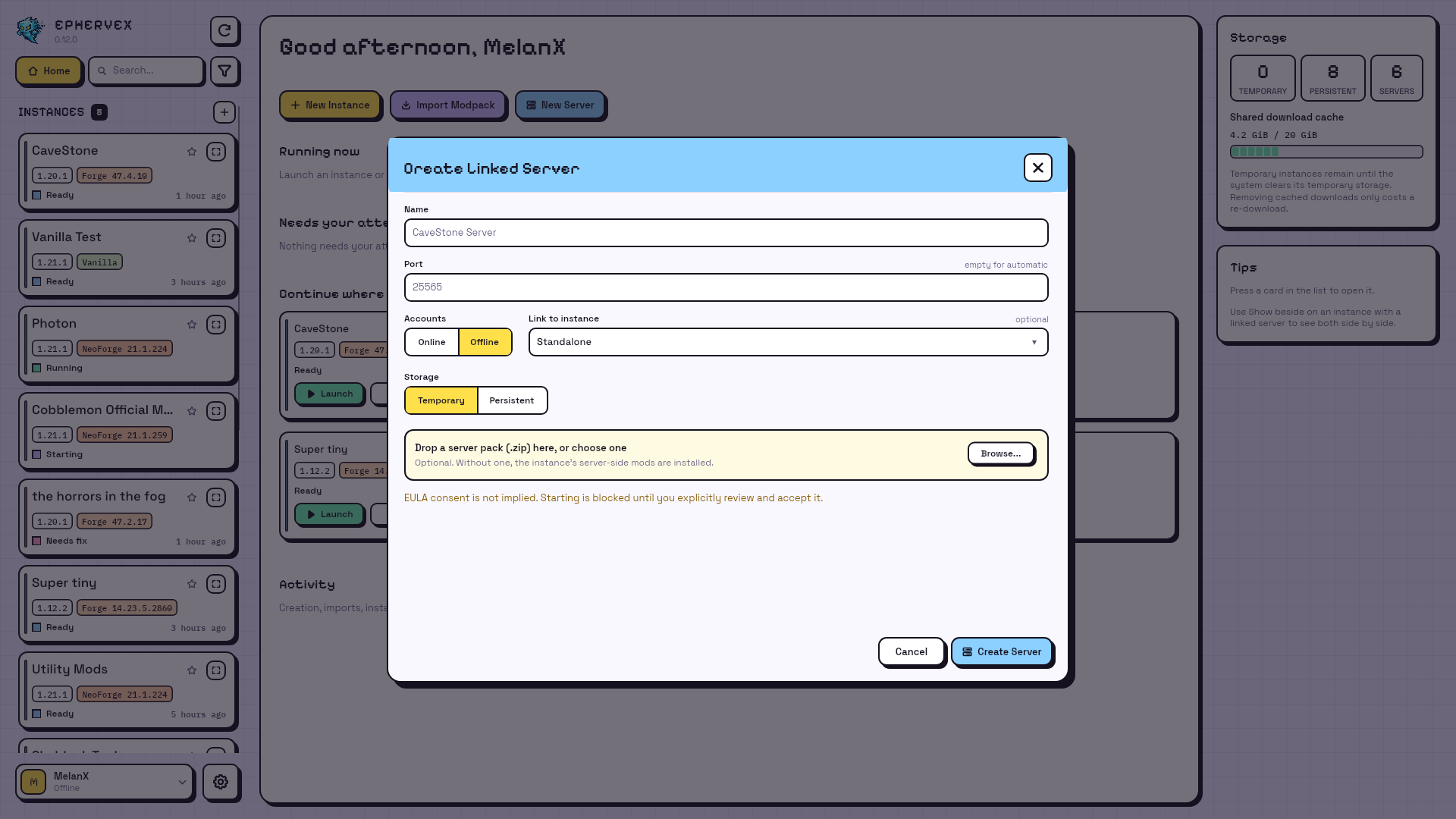Click expand icon on the Photon card
This screenshot has height=819, width=1456.
tap(216, 325)
